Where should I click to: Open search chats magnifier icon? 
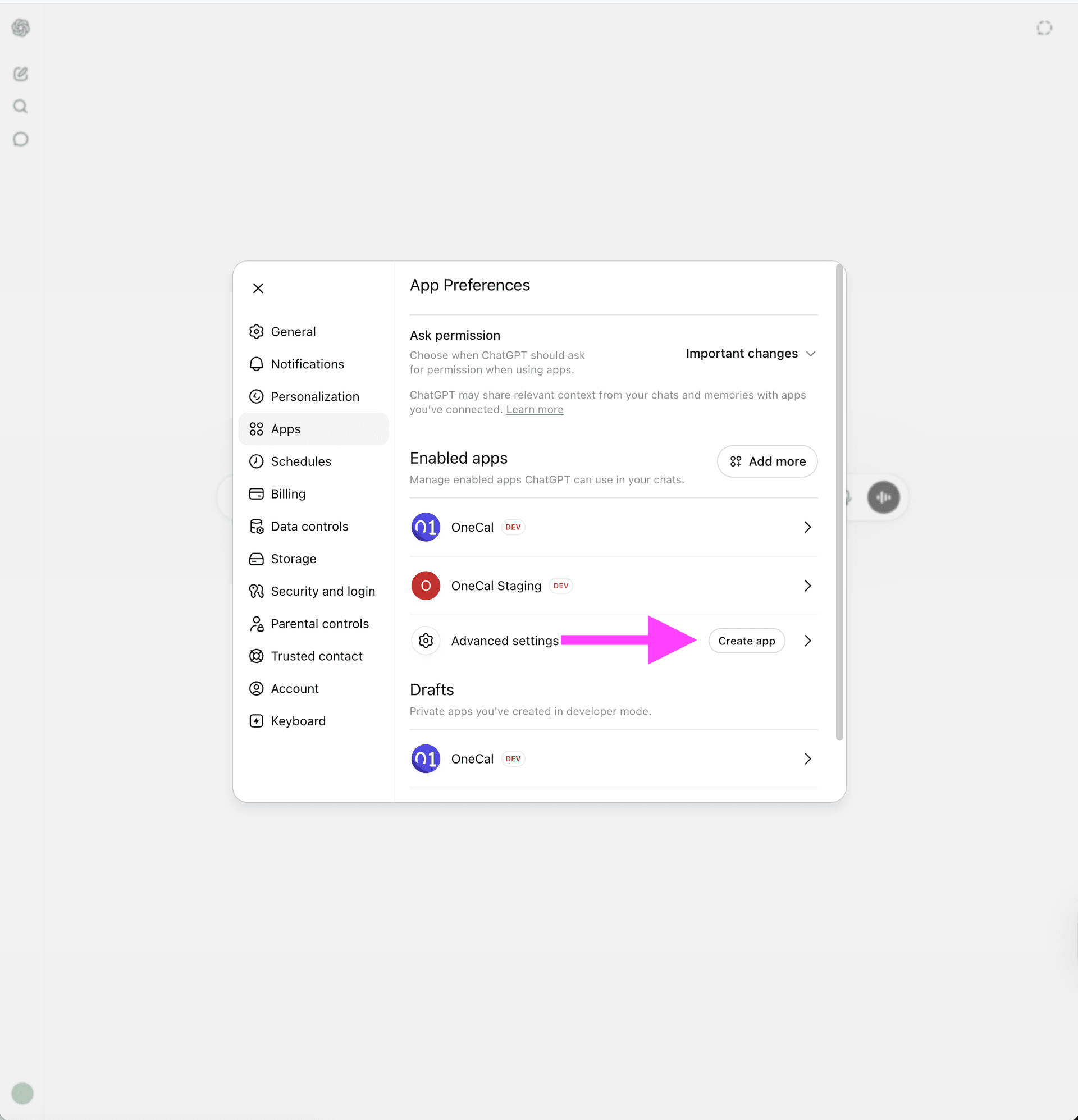(21, 106)
